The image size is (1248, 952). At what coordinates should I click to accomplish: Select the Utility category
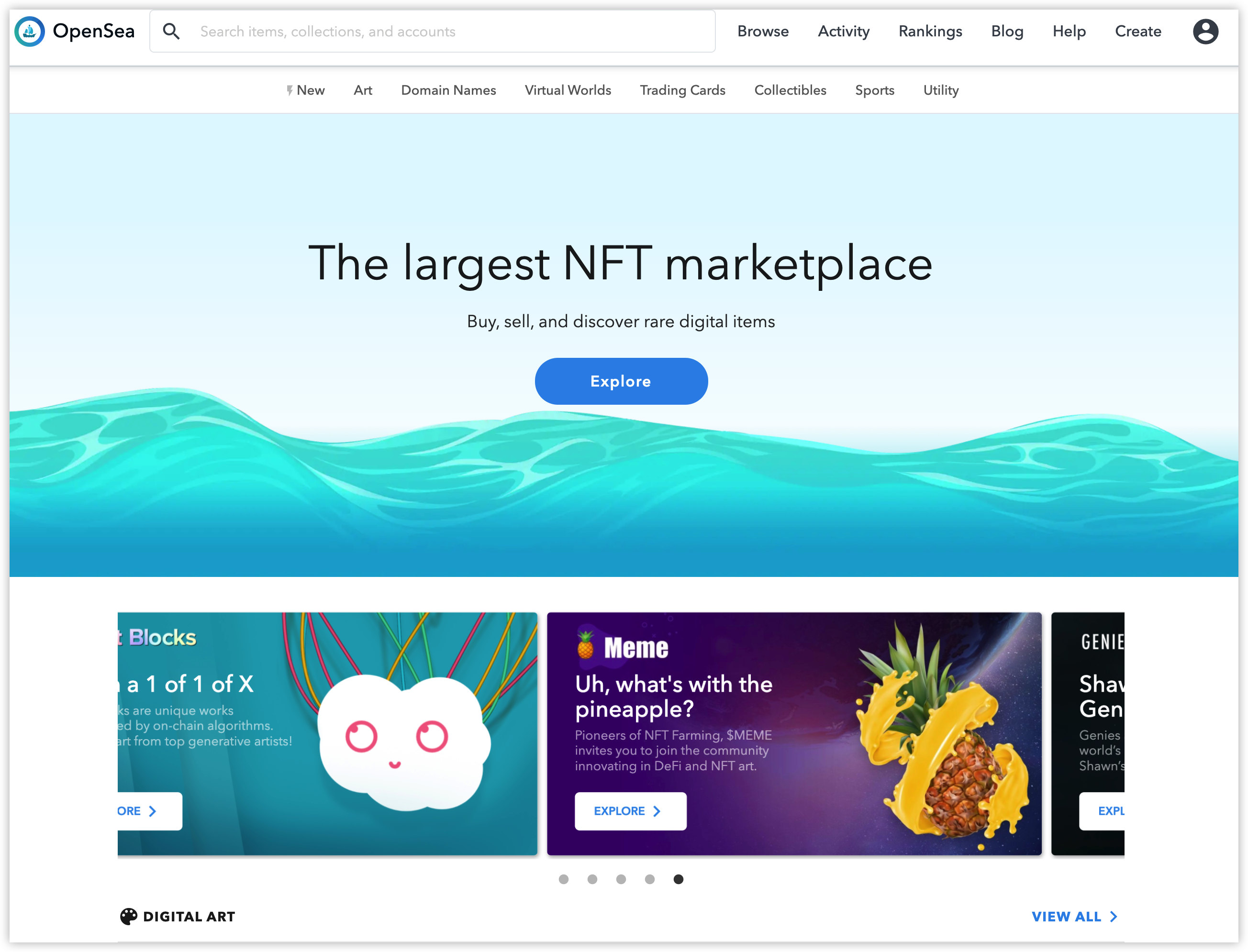point(941,90)
